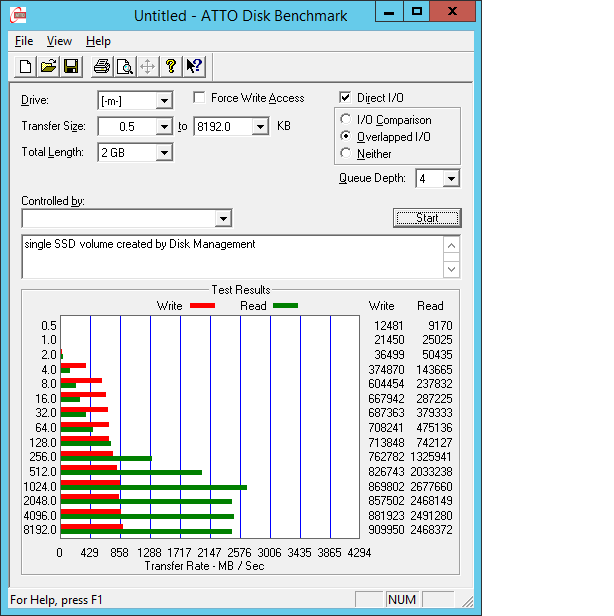Uncheck the Direct I/O checkbox
The image size is (614, 616).
(x=346, y=98)
